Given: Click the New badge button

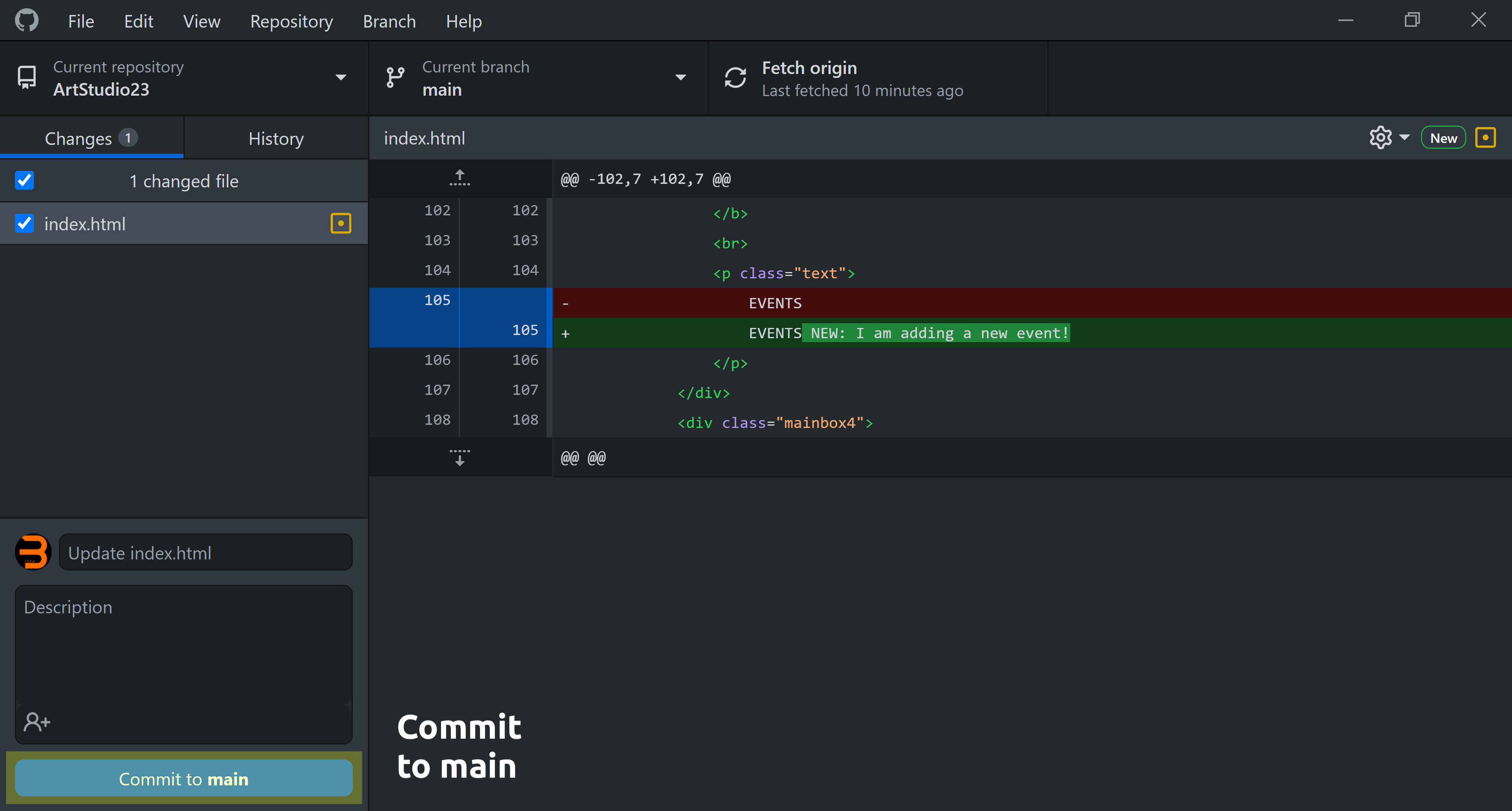Looking at the screenshot, I should (x=1443, y=138).
